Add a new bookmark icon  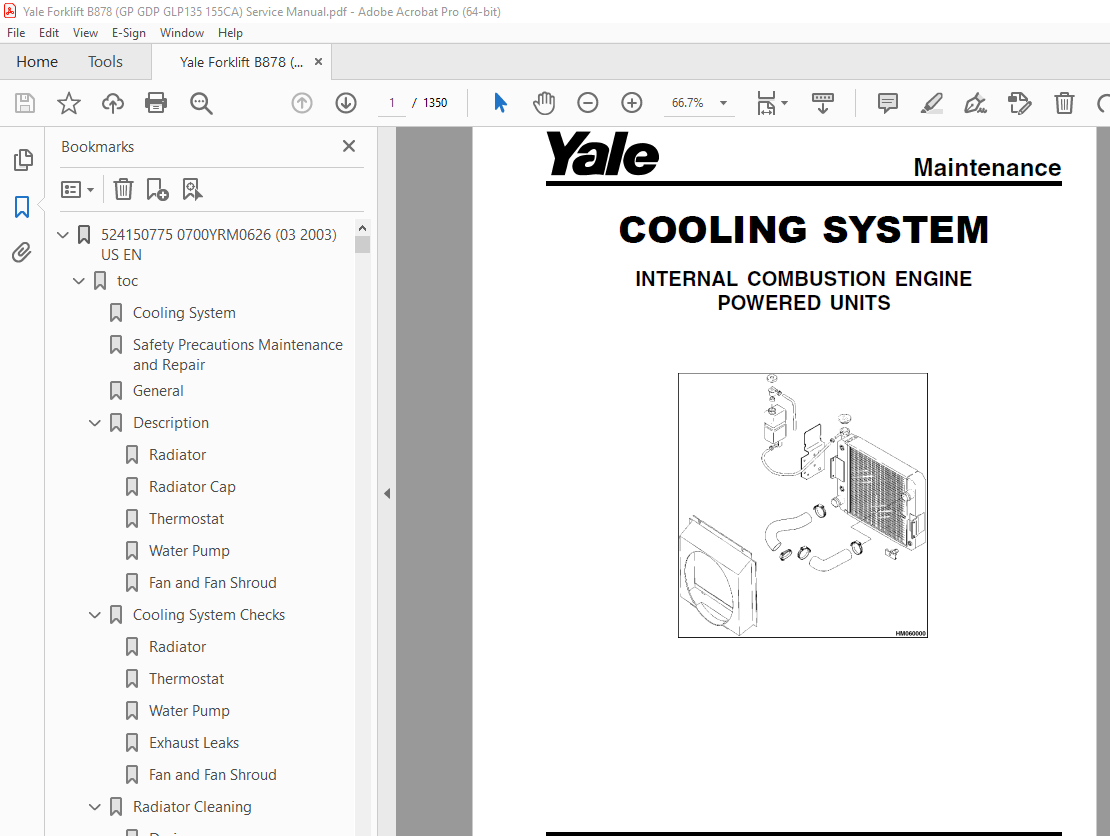point(157,189)
